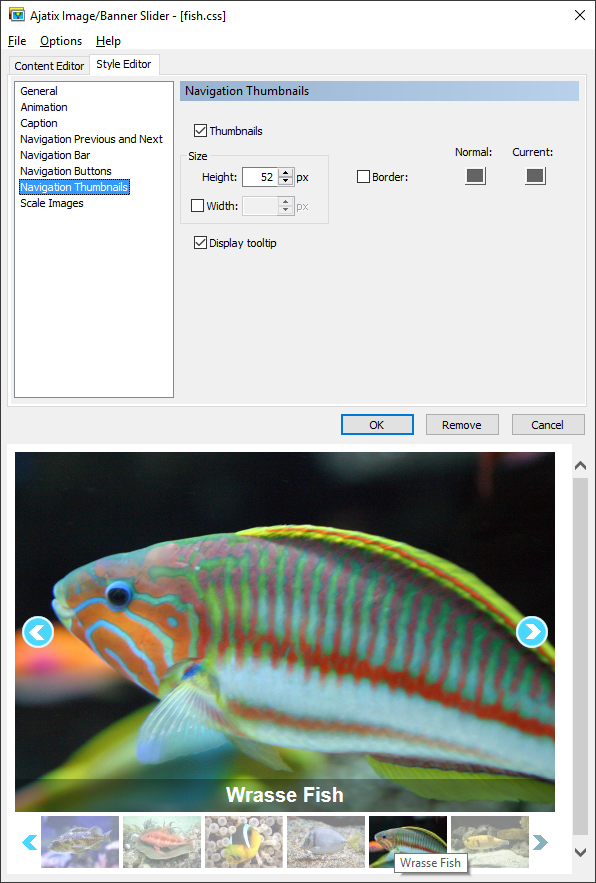Enable the Border checkbox

pyautogui.click(x=363, y=177)
